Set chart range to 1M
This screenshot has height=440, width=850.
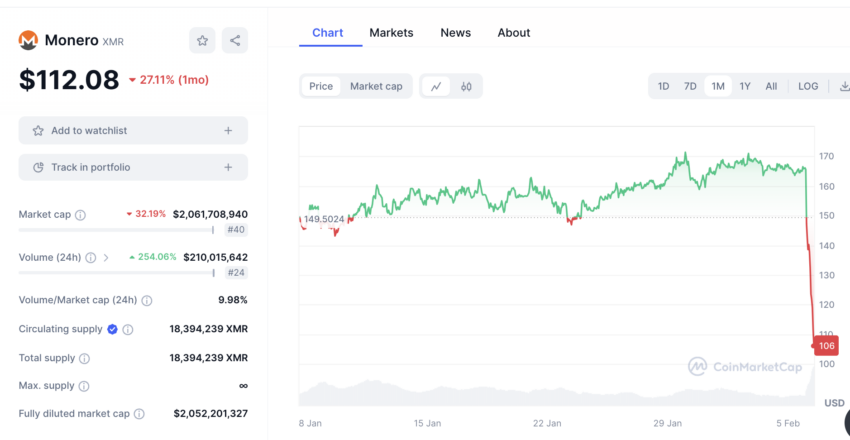[718, 86]
